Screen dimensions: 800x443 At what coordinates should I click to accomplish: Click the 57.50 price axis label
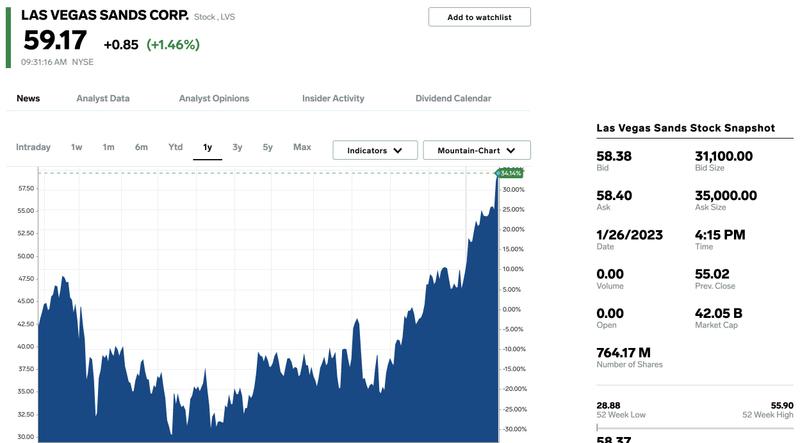coord(26,188)
